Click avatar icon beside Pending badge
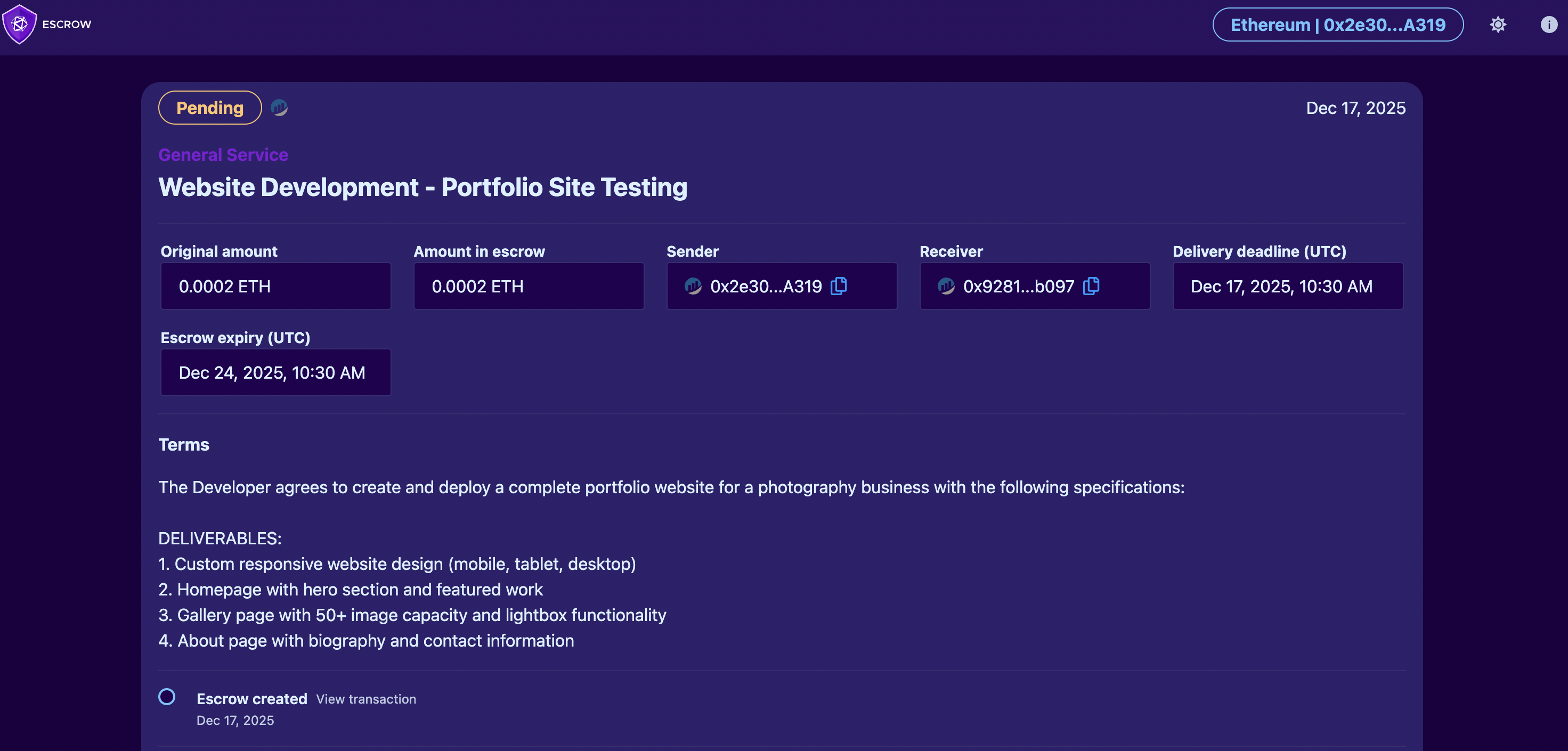 279,108
